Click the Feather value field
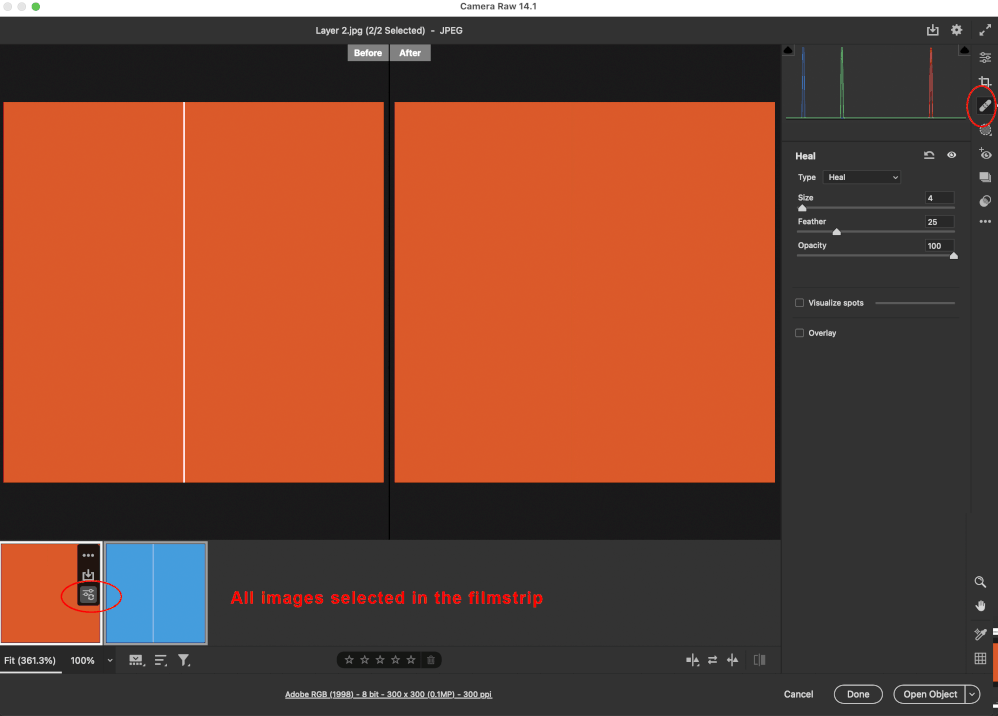The height and width of the screenshot is (716, 998). click(x=939, y=222)
